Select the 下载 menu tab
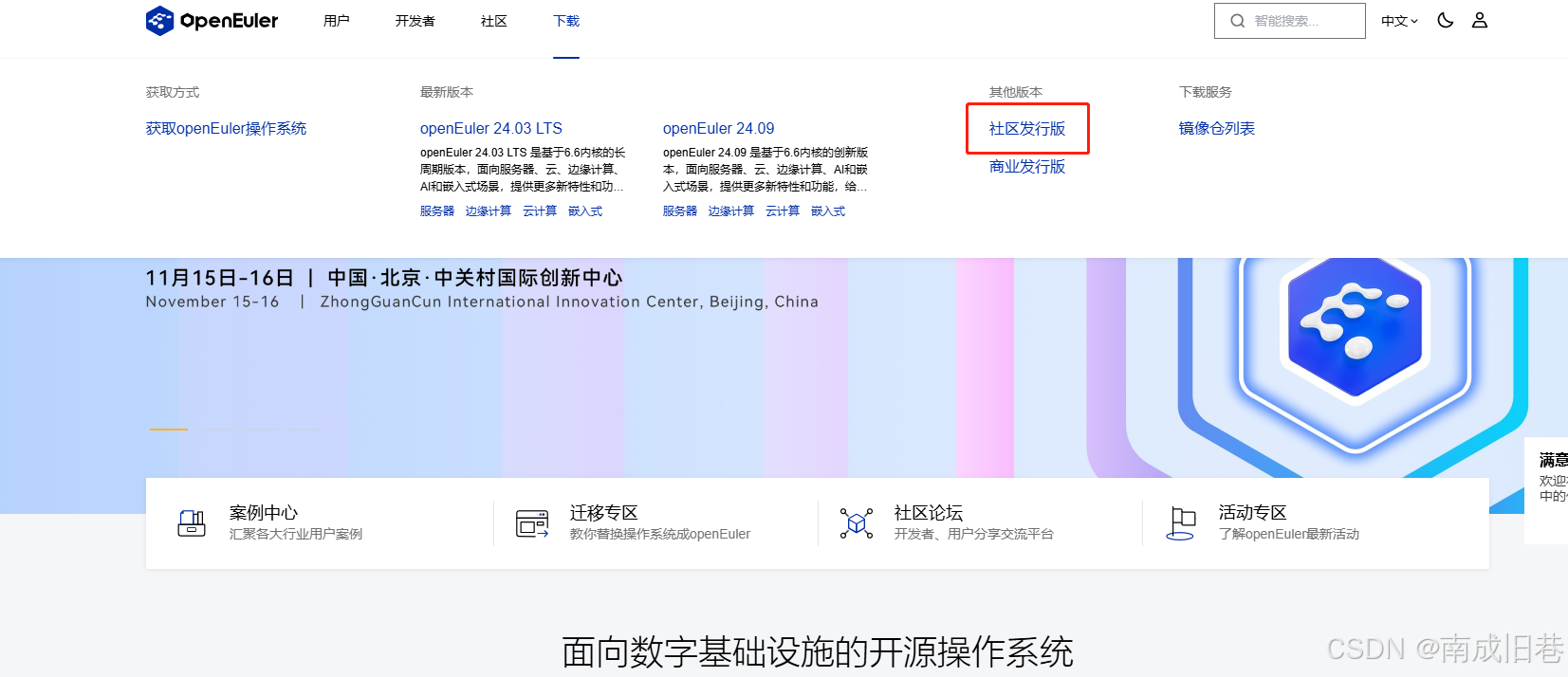The height and width of the screenshot is (677, 1568). click(x=566, y=21)
